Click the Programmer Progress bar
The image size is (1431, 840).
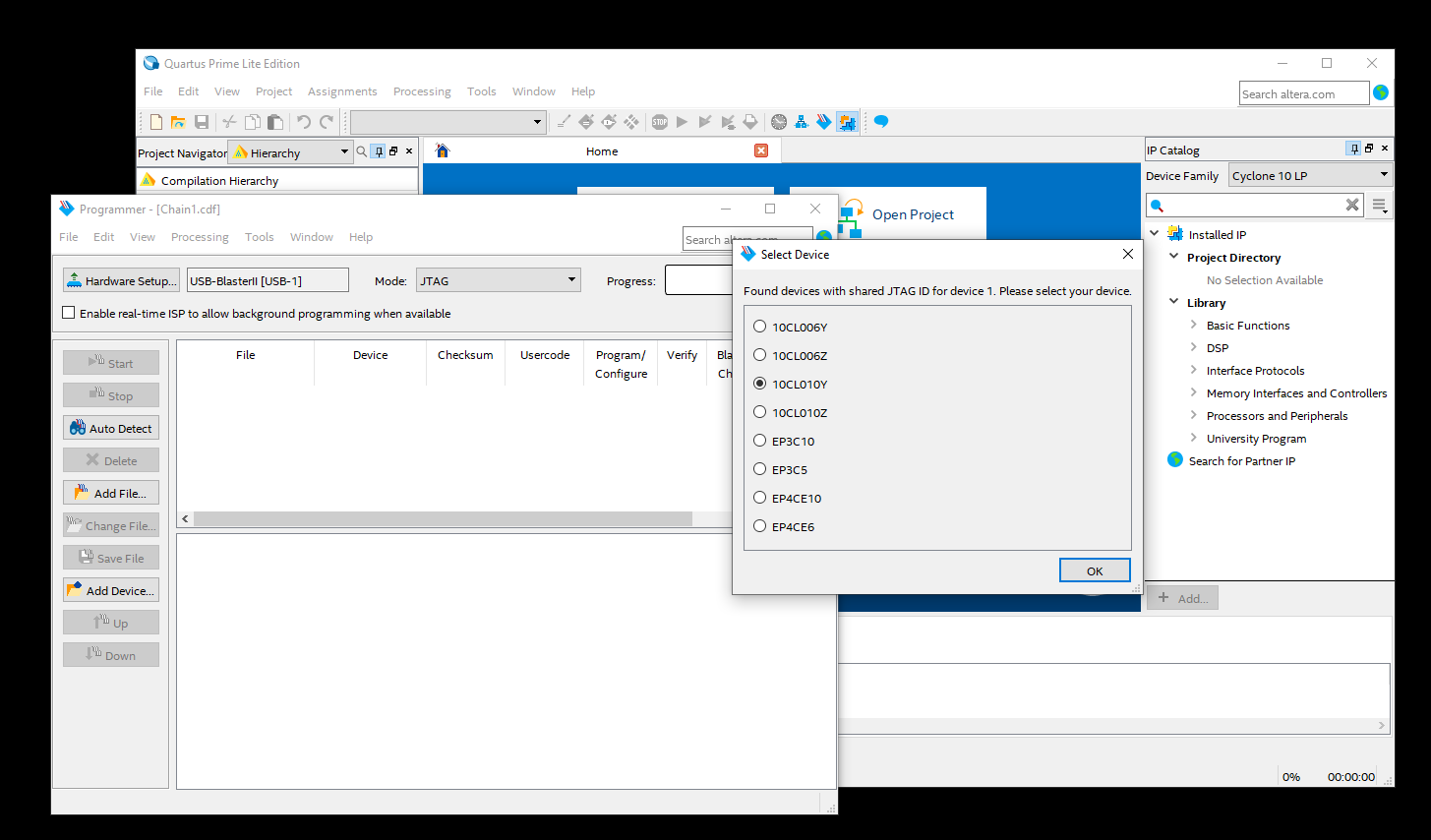pos(699,280)
